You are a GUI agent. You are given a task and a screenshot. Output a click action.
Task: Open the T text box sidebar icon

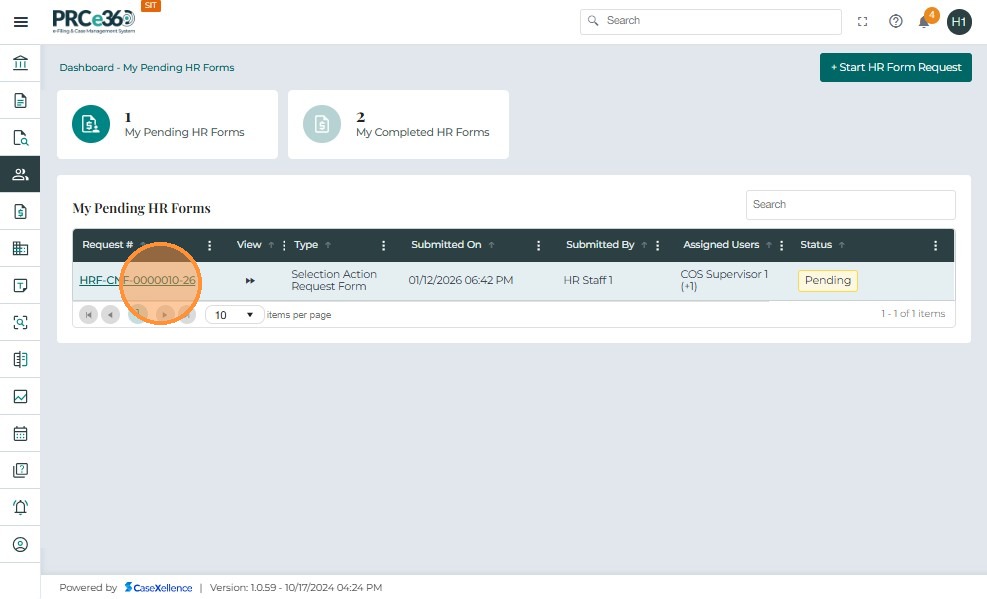tap(20, 286)
